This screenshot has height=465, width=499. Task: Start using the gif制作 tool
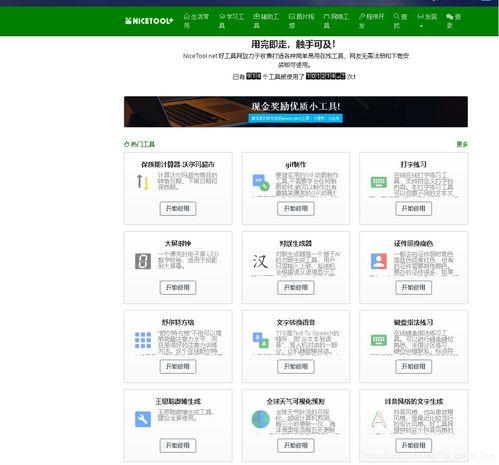pos(296,208)
